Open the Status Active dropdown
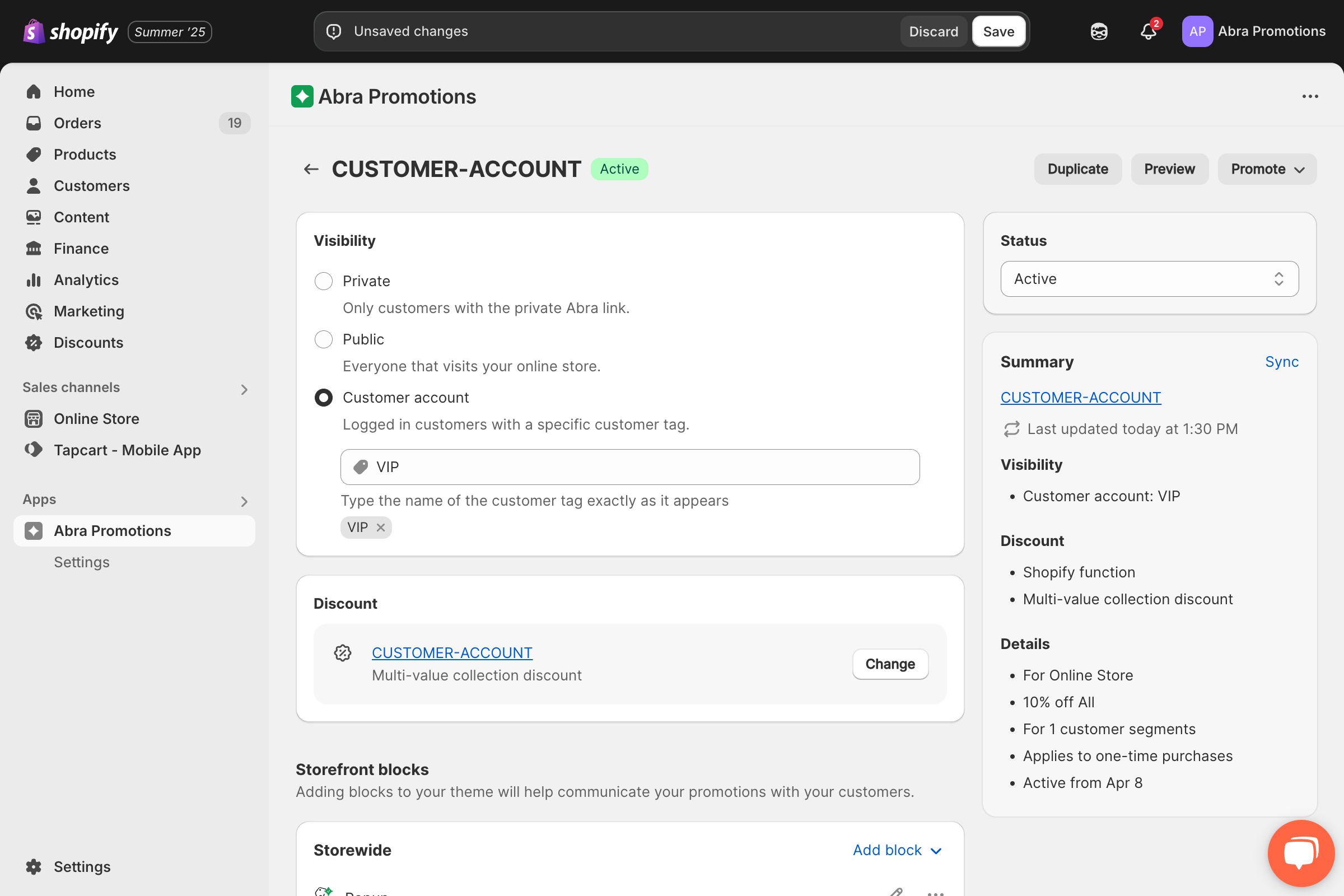The image size is (1344, 896). pyautogui.click(x=1149, y=279)
